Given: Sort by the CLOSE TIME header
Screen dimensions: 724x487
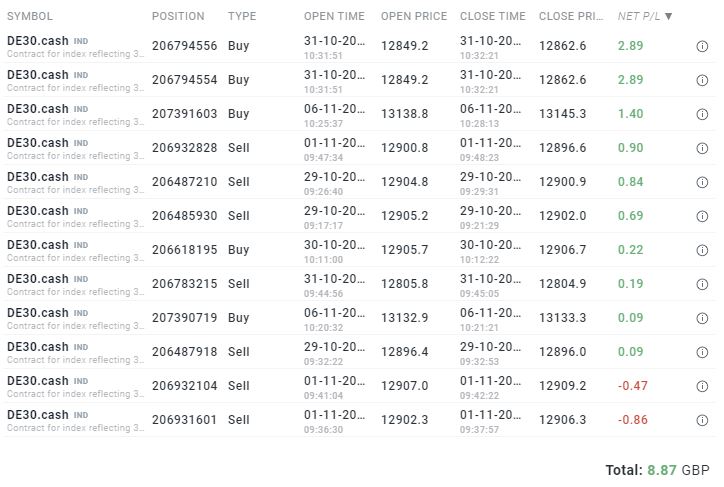Looking at the screenshot, I should point(492,16).
